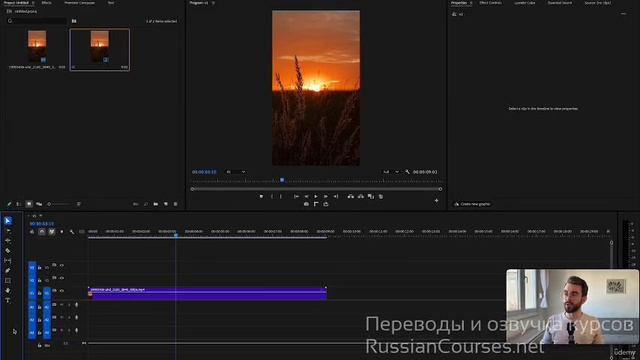
Task: Click Program monitor zoom scroll bar
Action: [x=316, y=189]
